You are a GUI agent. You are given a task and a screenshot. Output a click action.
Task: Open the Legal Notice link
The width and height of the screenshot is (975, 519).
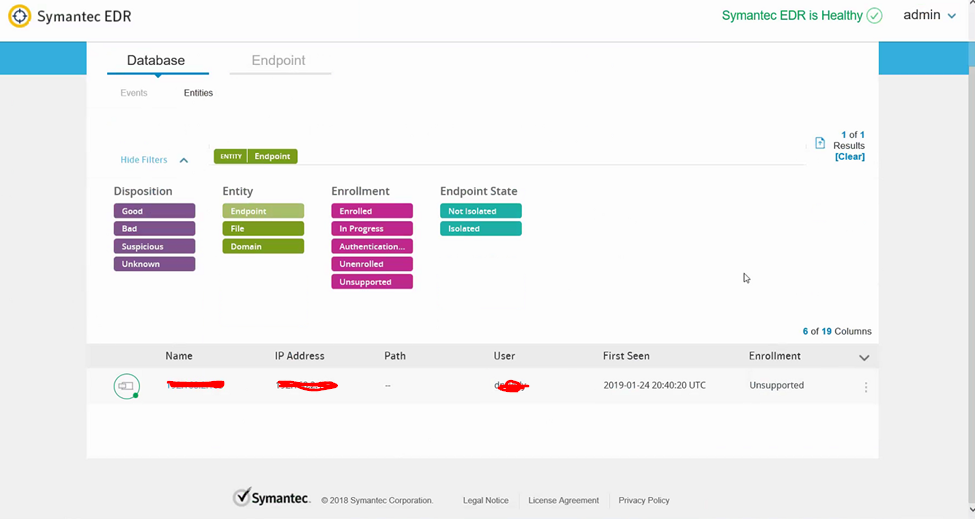[486, 500]
